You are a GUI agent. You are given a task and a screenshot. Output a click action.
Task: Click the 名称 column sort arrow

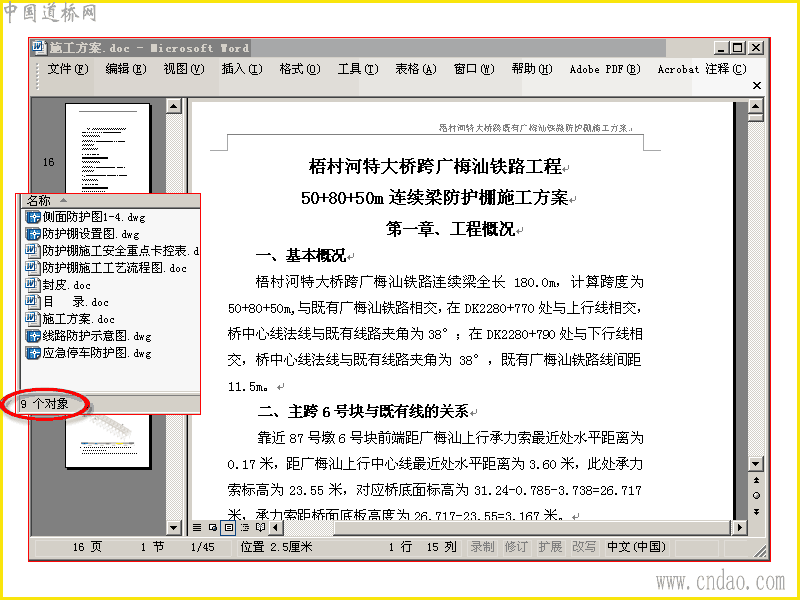pyautogui.click(x=63, y=200)
